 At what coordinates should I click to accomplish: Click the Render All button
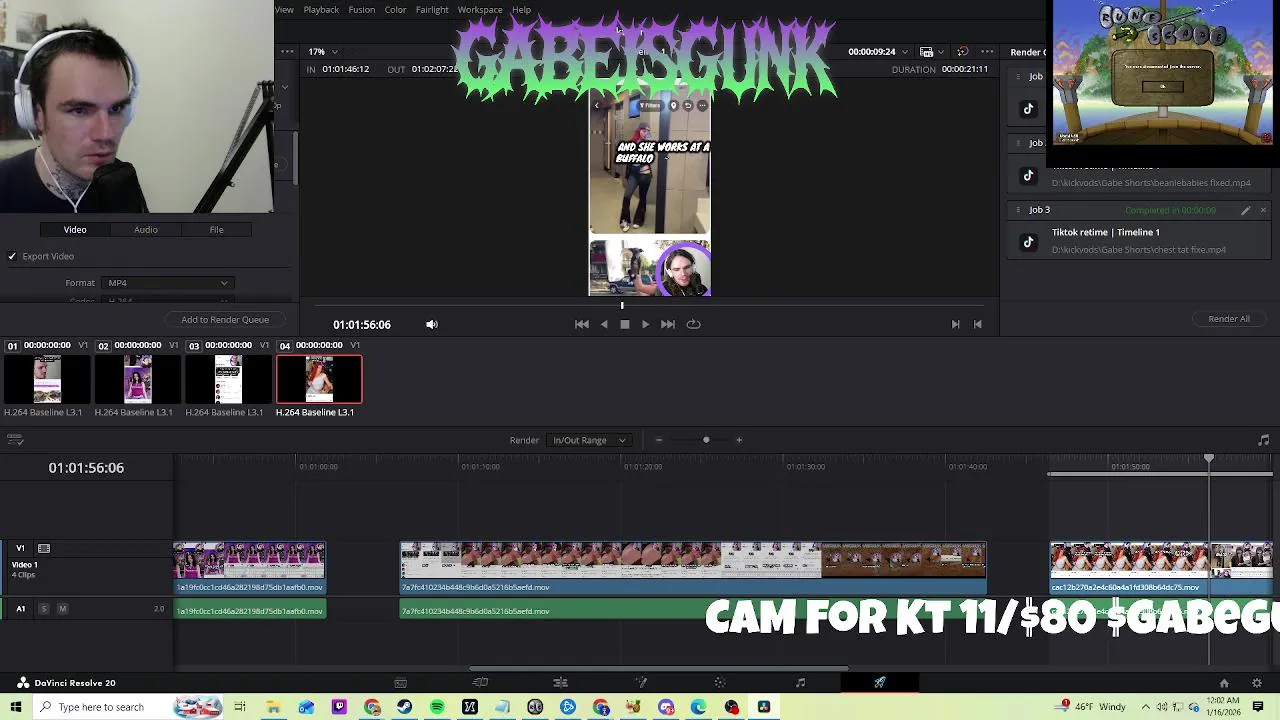pos(1229,319)
